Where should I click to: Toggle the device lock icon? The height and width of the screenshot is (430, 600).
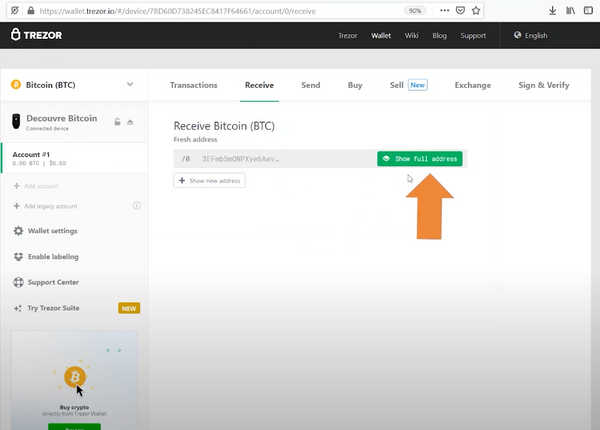click(x=117, y=122)
